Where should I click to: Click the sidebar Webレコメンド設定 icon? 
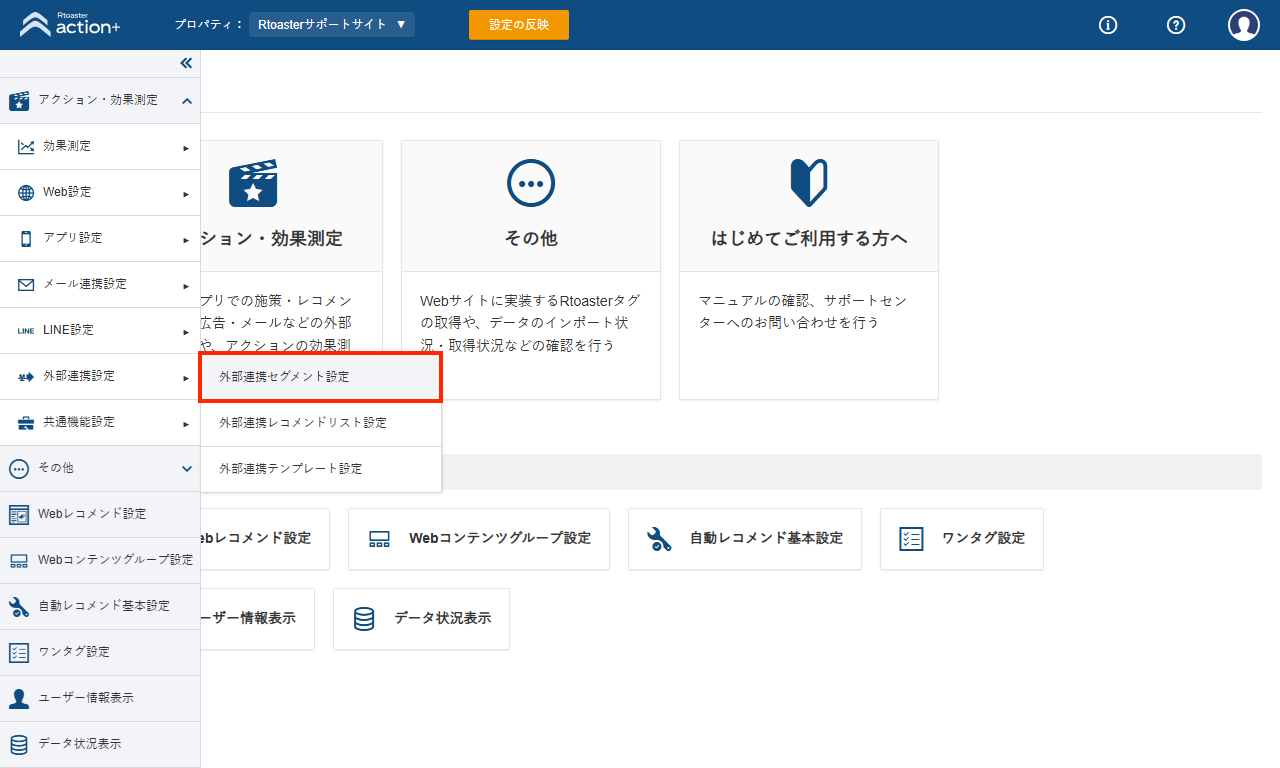coord(19,515)
